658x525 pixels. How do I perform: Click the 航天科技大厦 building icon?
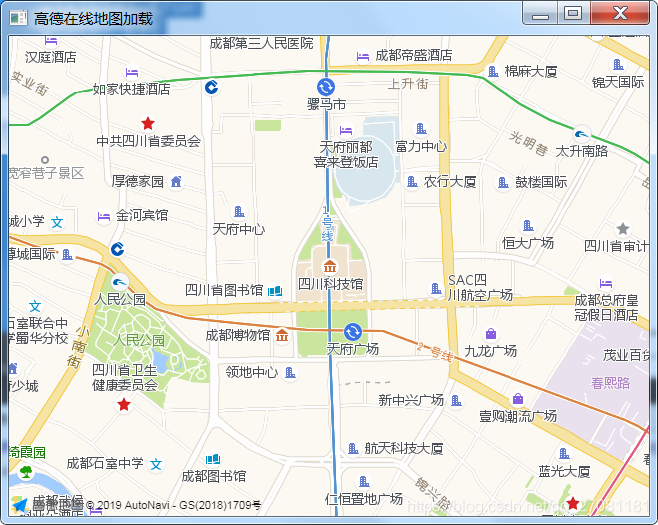point(353,449)
